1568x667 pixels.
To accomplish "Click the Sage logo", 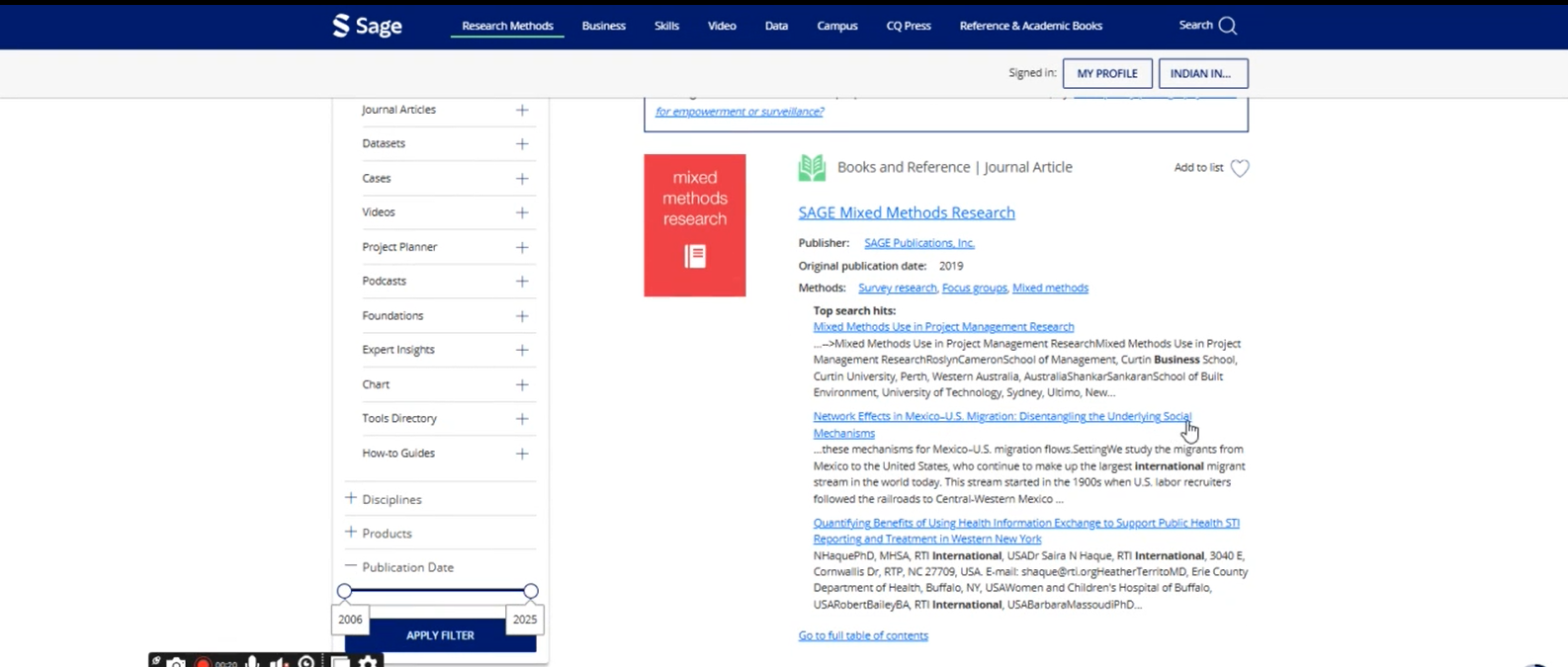I will [367, 26].
